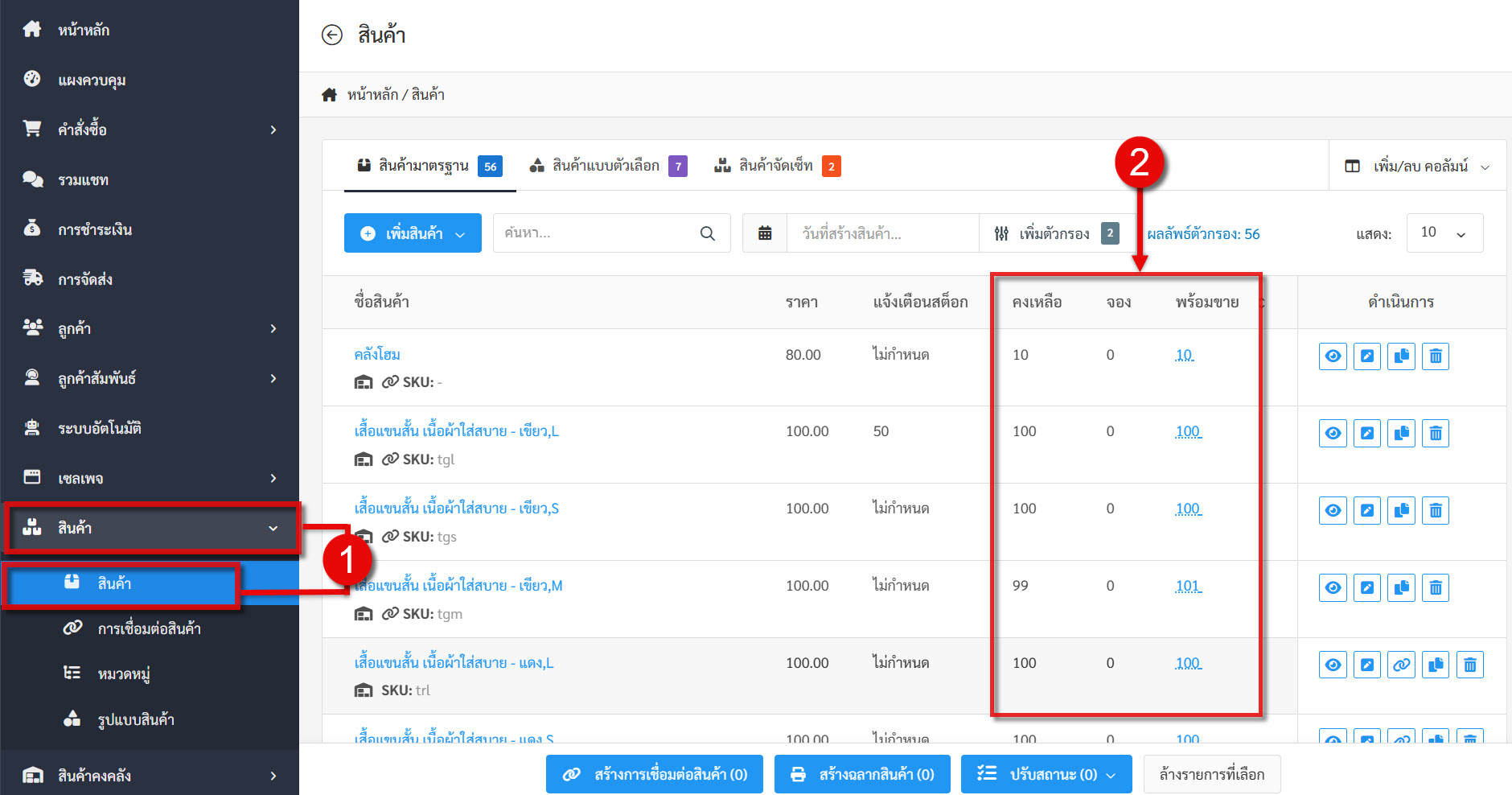Click the ค้นหา search input field
The height and width of the screenshot is (795, 1512).
[x=595, y=233]
